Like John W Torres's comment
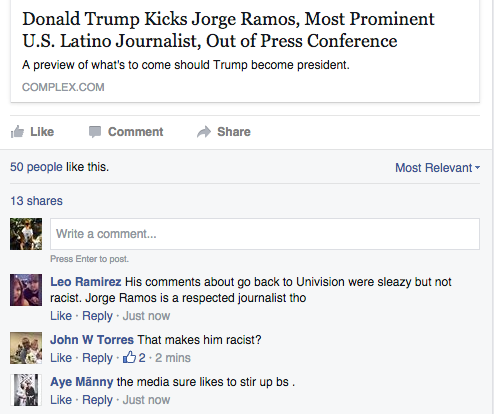Screen dimensions: 494x414 click(x=61, y=358)
